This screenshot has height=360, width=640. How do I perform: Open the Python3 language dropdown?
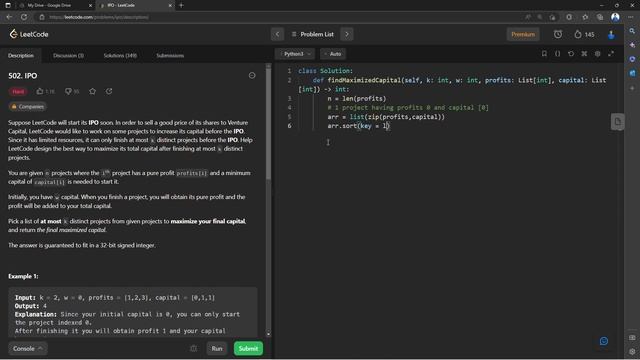(x=295, y=54)
